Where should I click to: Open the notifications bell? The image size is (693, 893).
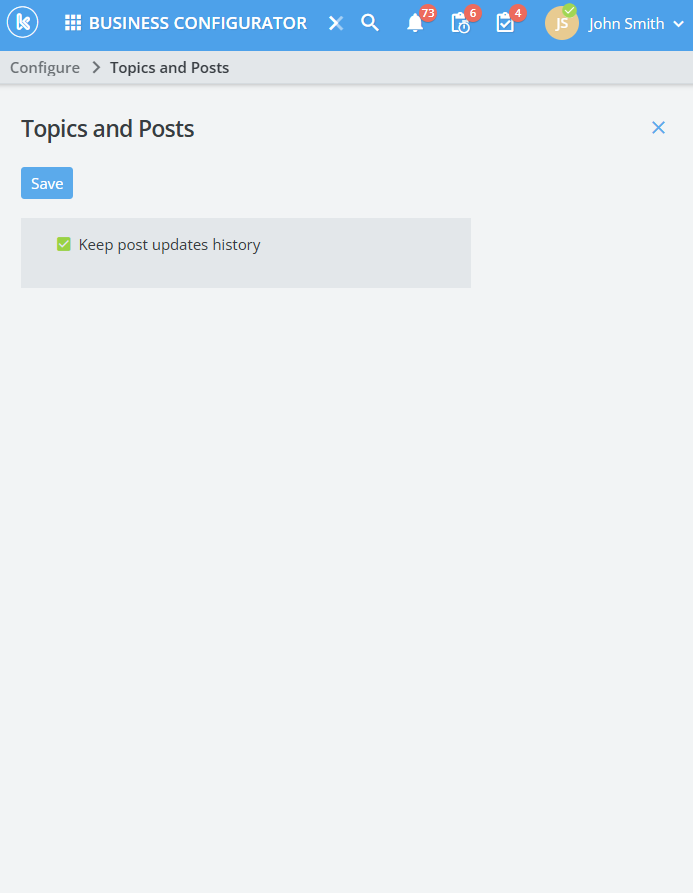415,23
